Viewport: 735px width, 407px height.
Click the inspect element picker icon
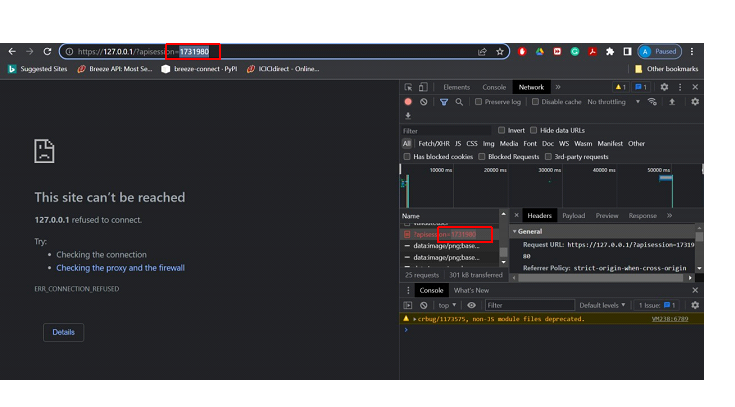pyautogui.click(x=409, y=87)
